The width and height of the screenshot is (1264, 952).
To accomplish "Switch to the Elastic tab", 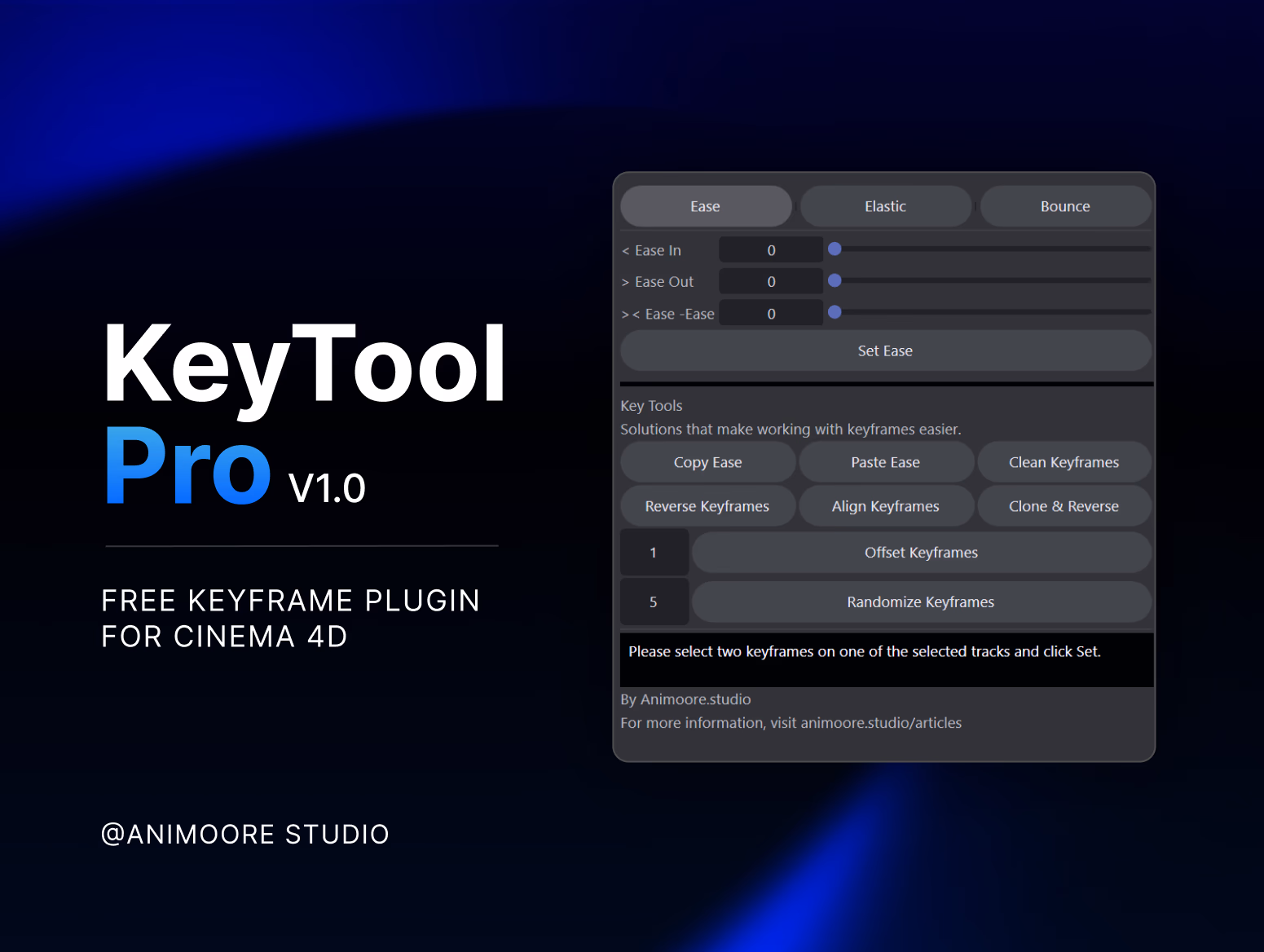I will coord(886,206).
